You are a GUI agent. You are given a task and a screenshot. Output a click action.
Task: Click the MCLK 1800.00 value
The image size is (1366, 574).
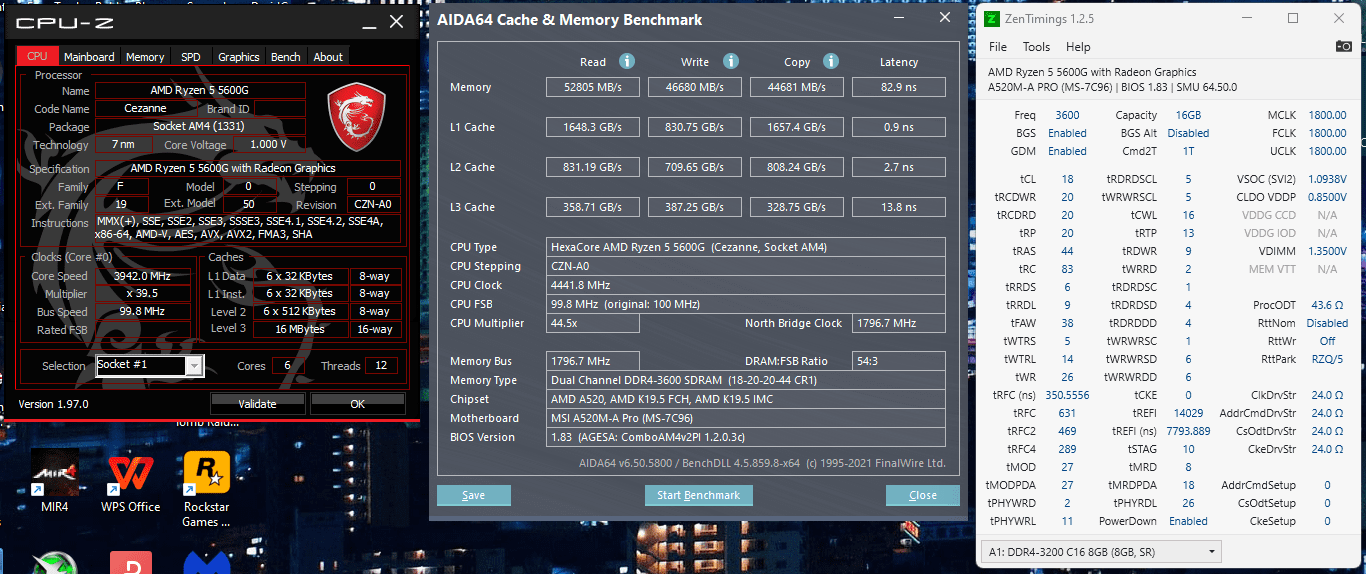coord(1327,115)
